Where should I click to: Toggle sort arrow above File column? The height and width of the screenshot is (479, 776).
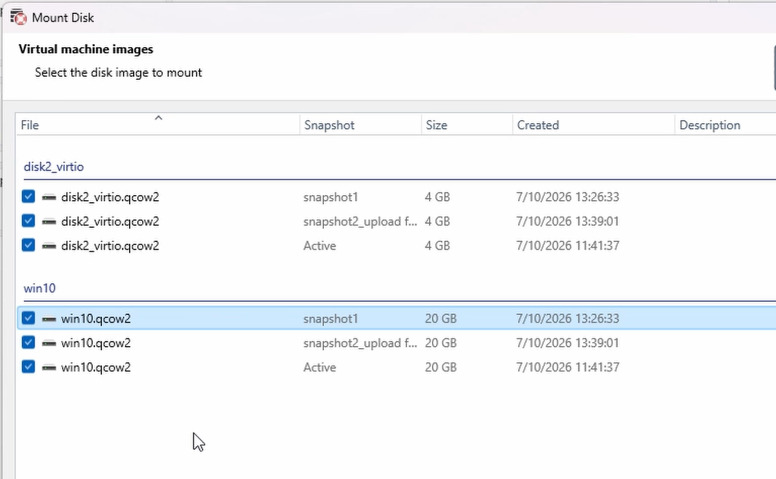158,118
